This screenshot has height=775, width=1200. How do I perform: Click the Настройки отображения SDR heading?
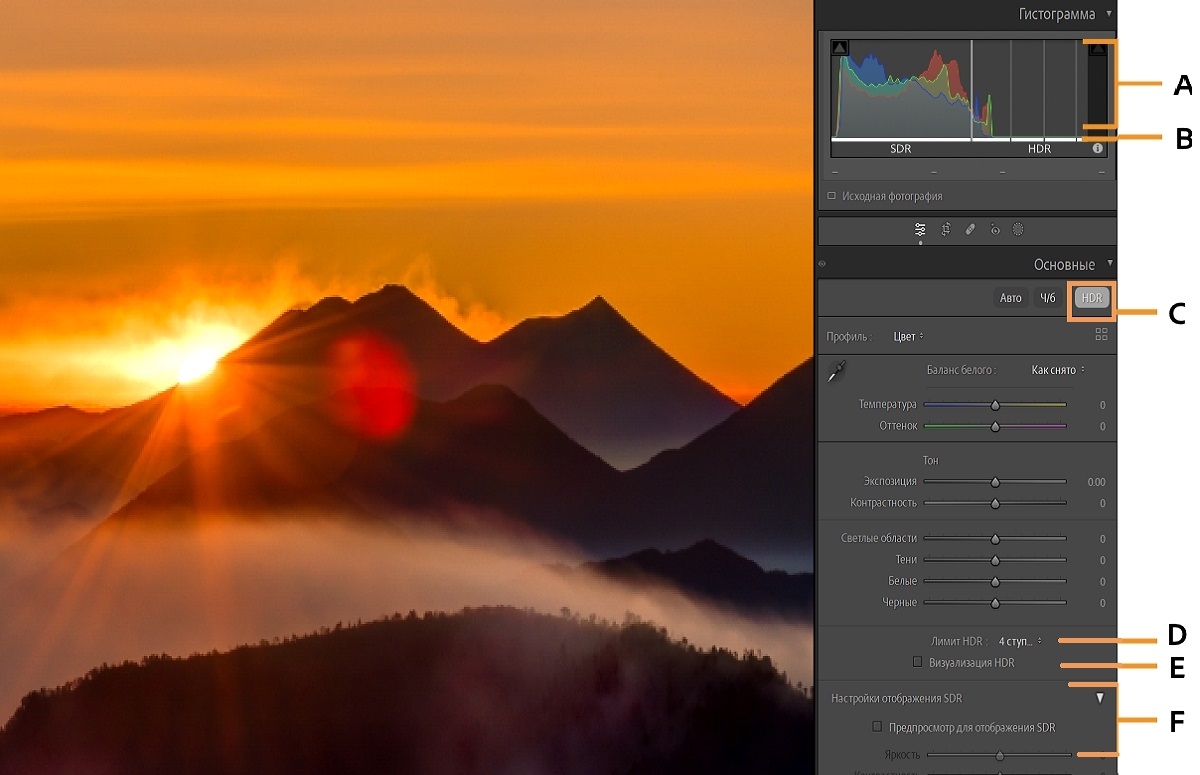[896, 698]
